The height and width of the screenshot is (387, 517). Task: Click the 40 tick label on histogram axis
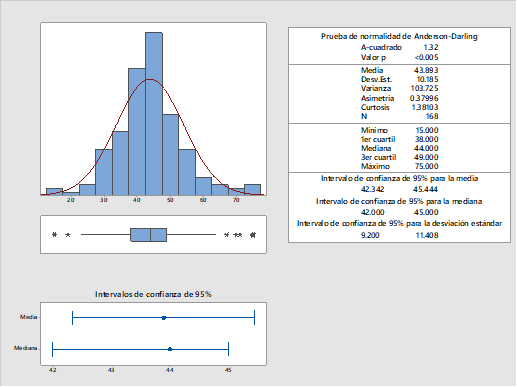pos(137,200)
